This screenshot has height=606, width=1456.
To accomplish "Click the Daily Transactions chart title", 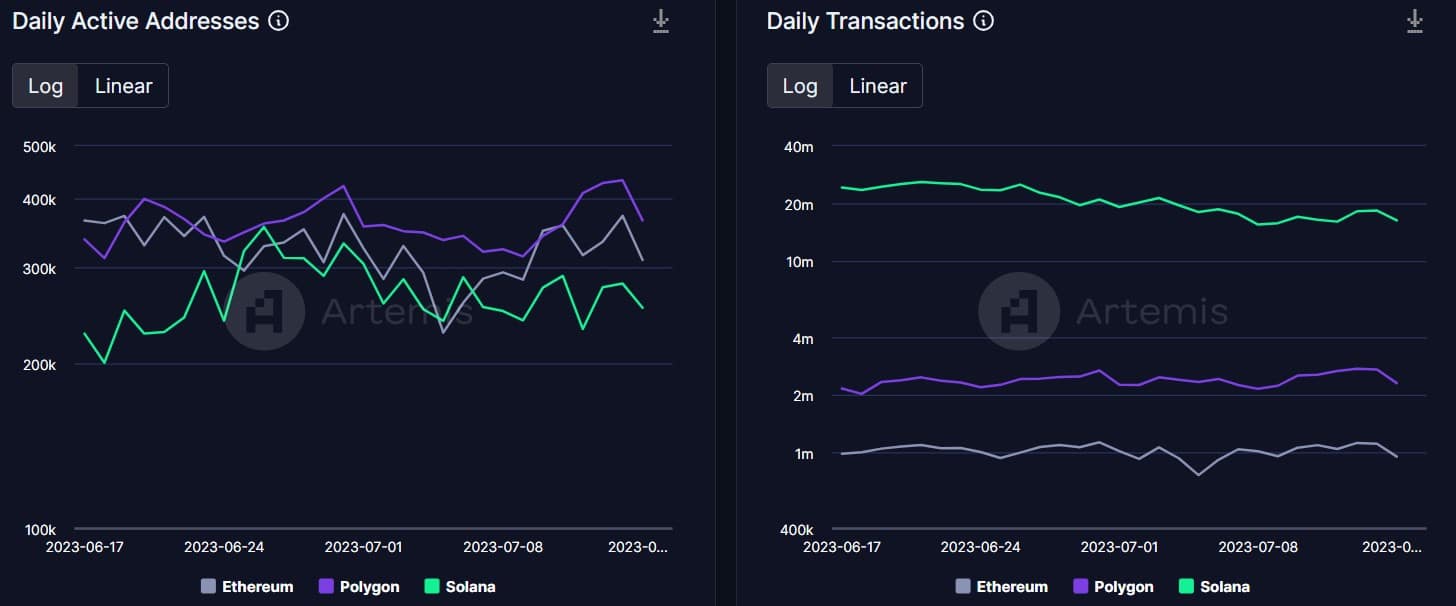I will pos(865,21).
